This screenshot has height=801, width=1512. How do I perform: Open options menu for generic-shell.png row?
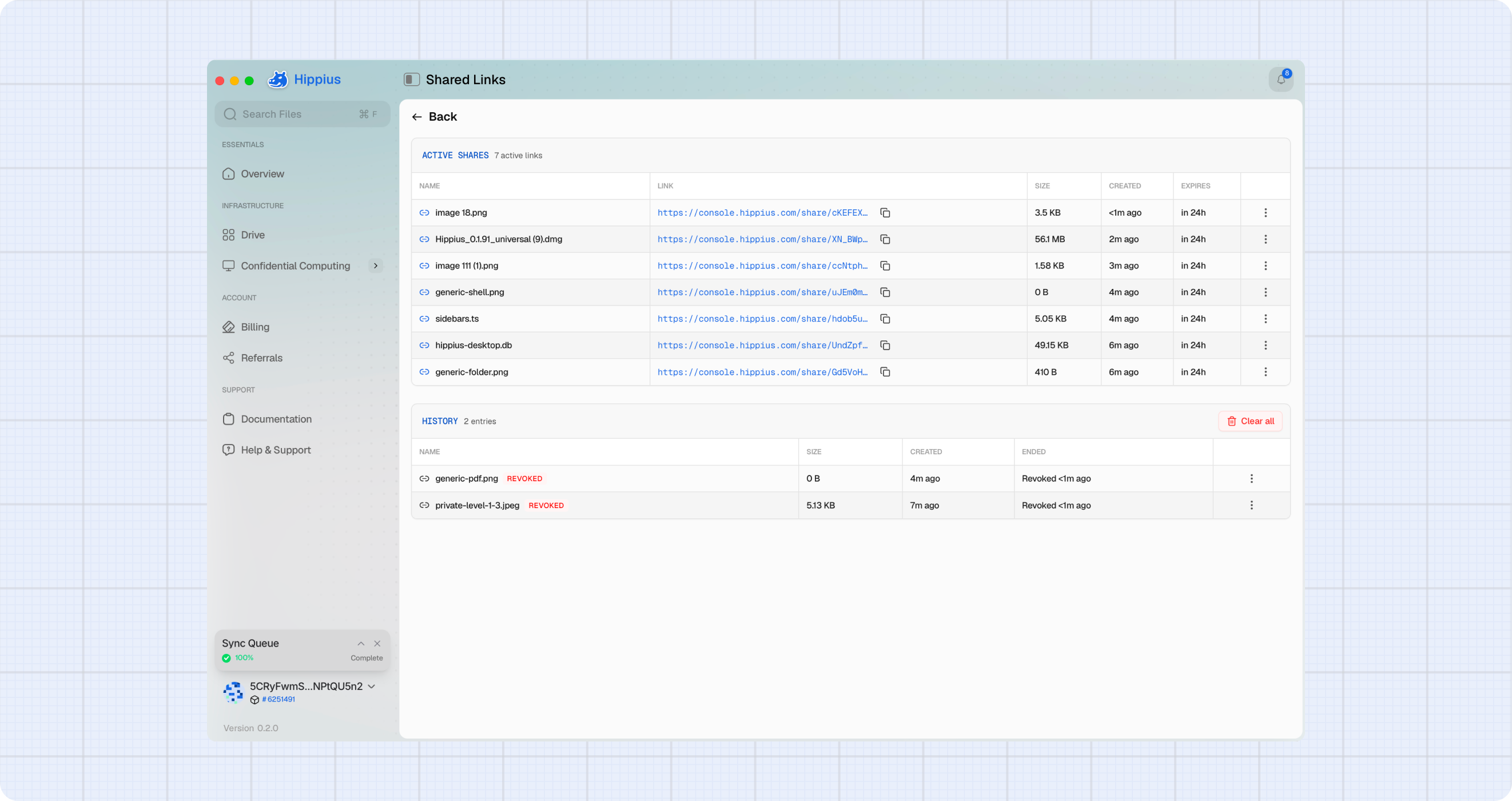point(1266,292)
